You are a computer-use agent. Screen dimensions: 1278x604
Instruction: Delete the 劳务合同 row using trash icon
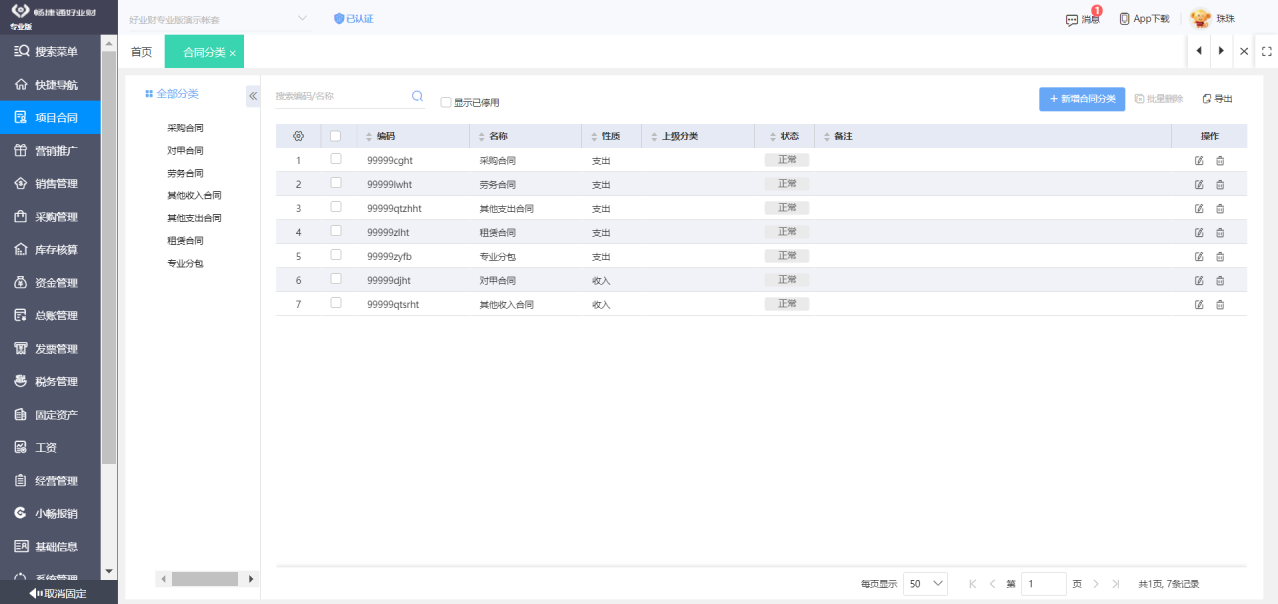click(x=1220, y=184)
